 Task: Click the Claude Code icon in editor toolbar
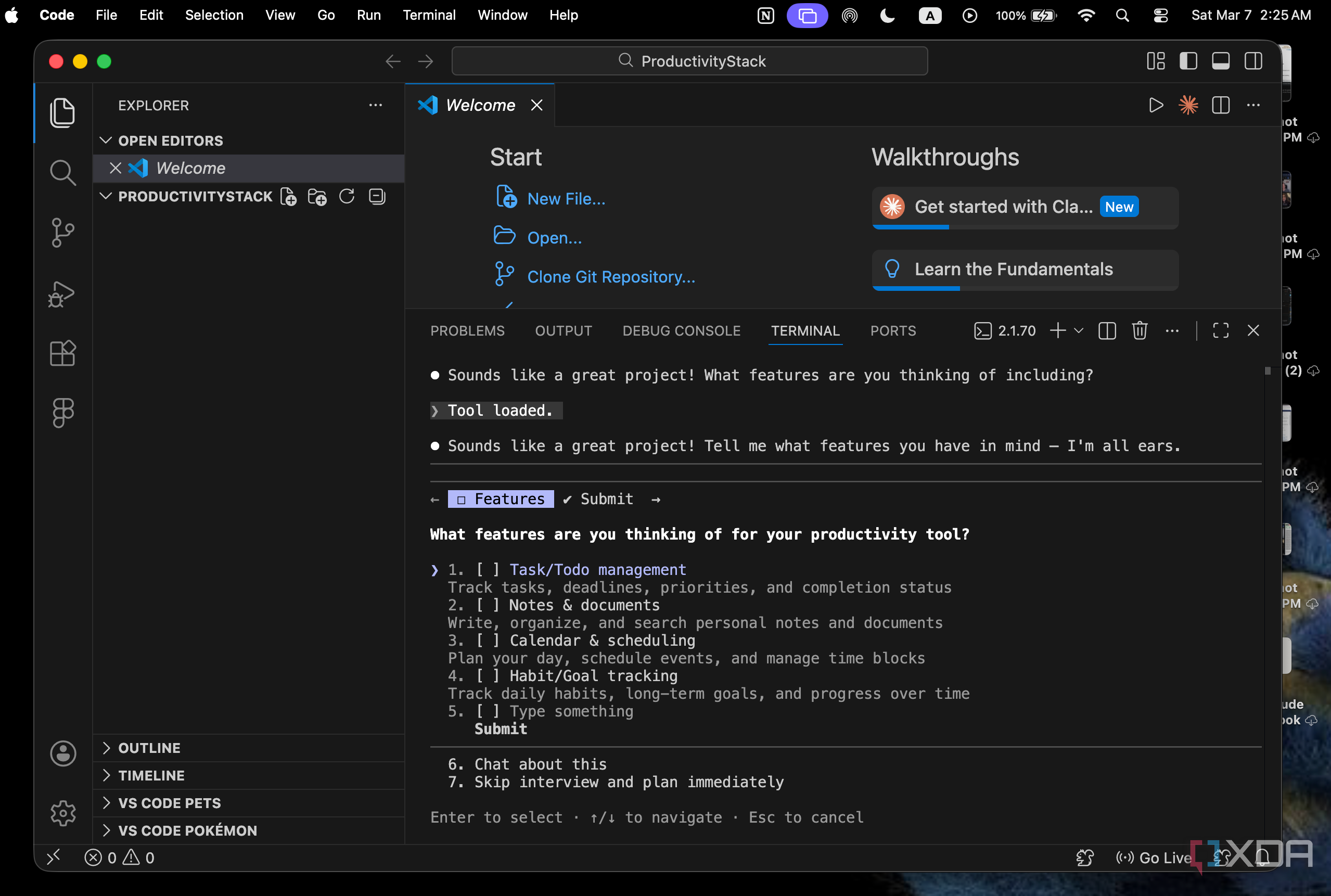[x=1188, y=105]
